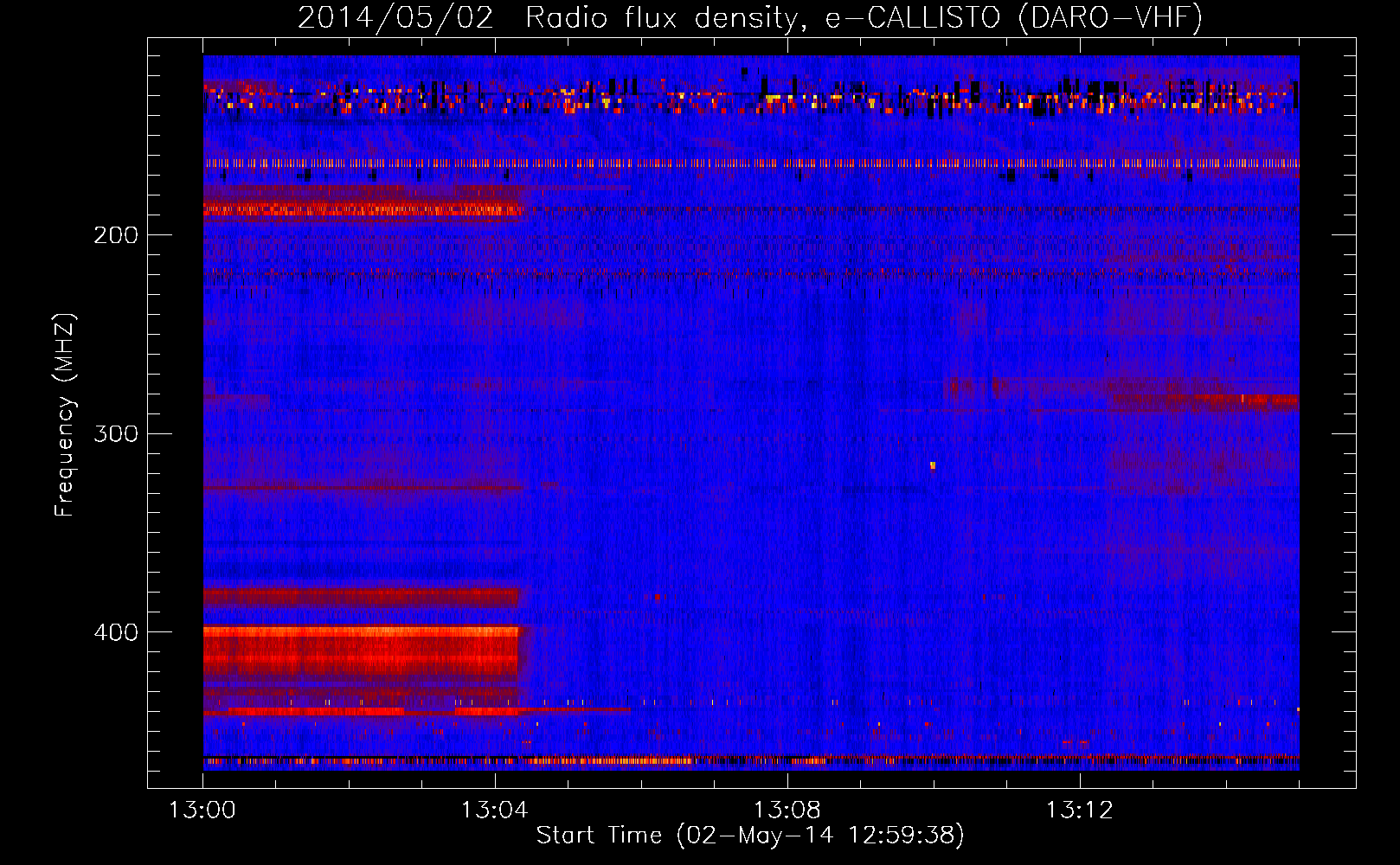Click the 13:04 time tick label
Image resolution: width=1400 pixels, height=865 pixels.
tap(495, 811)
